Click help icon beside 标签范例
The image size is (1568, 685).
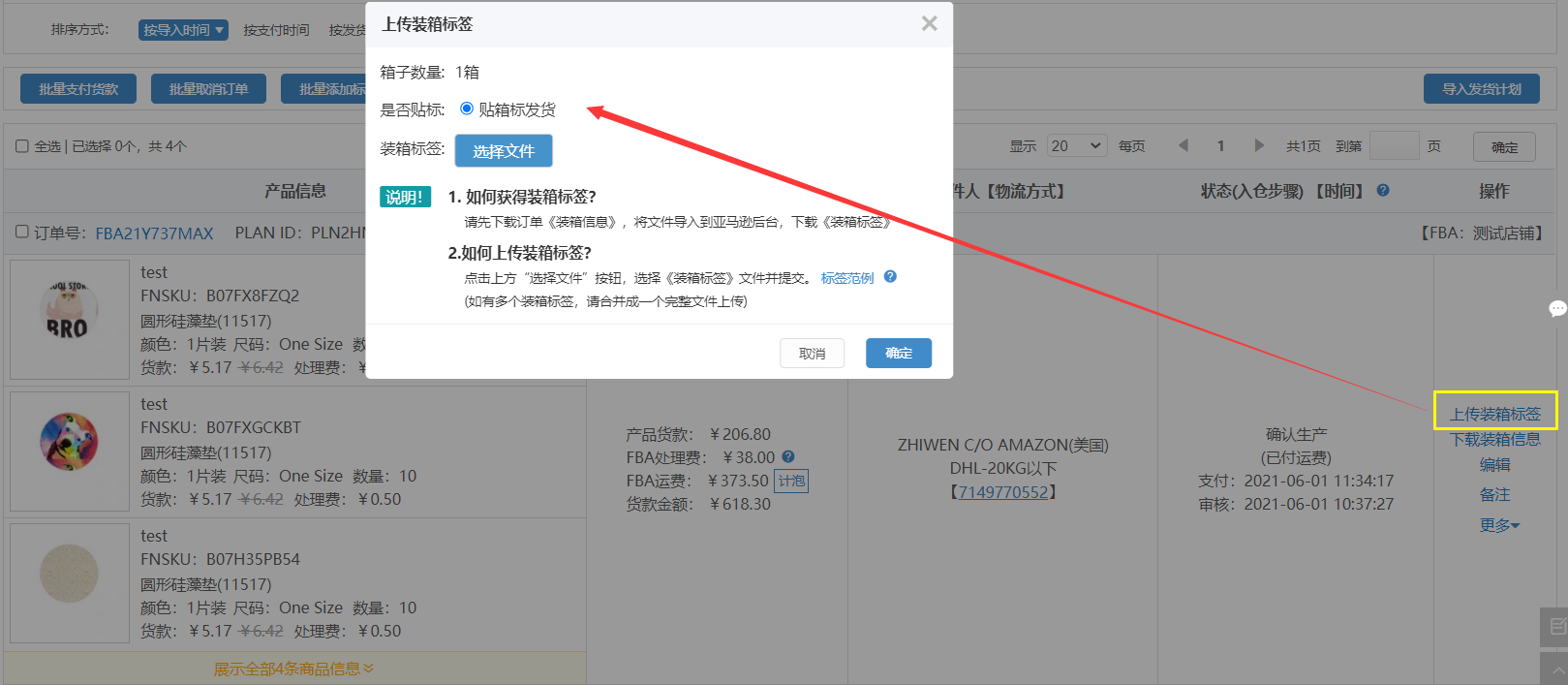(890, 277)
